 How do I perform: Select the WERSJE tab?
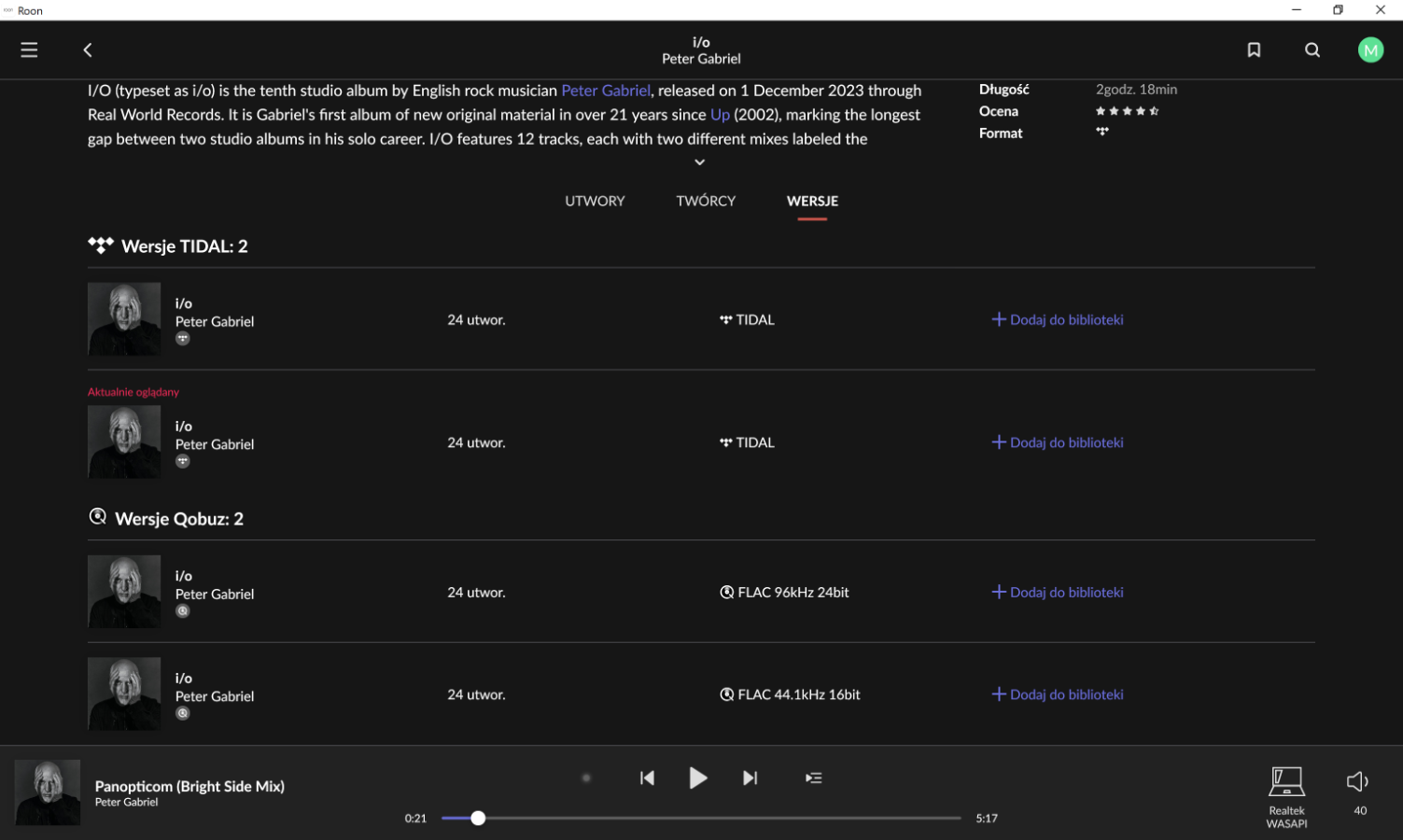point(812,201)
